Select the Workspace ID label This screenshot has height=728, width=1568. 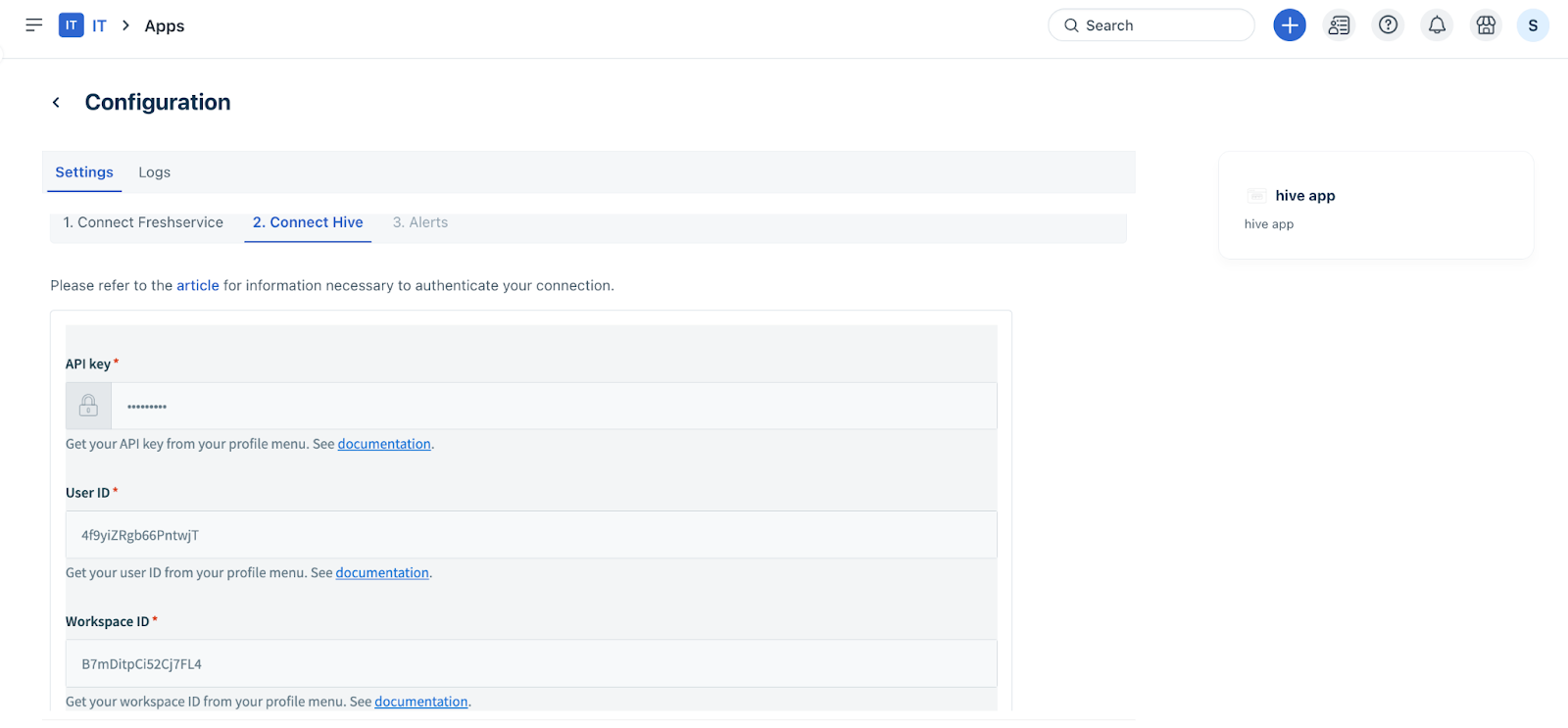(x=107, y=621)
